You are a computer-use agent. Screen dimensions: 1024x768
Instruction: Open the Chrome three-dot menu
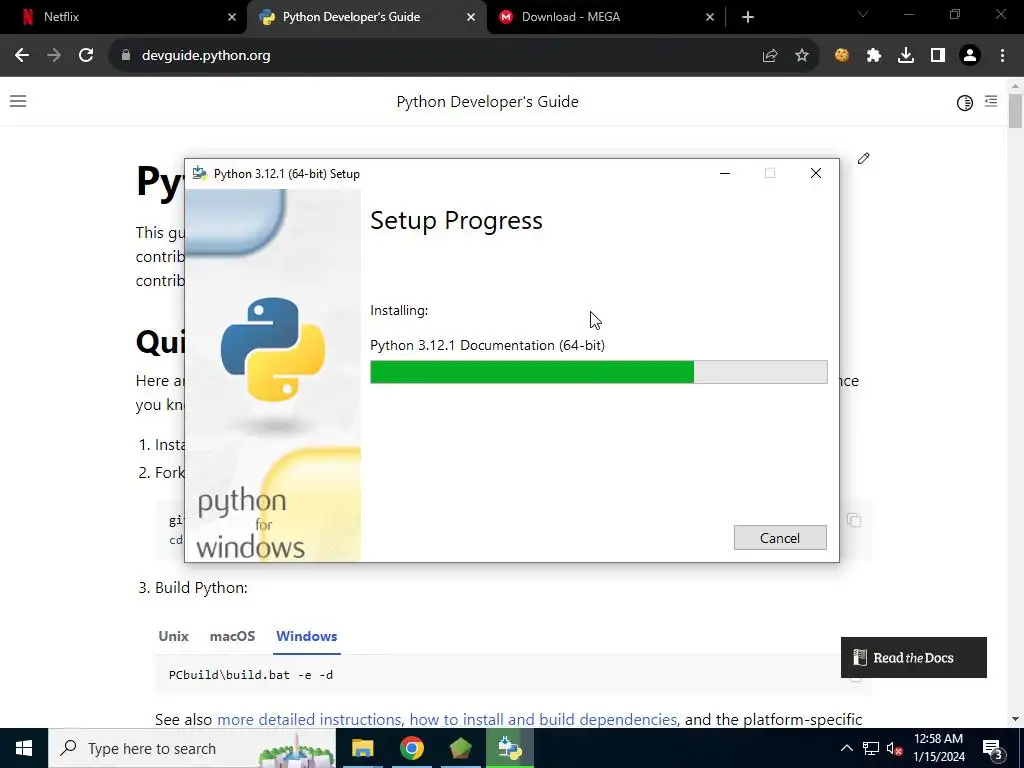[1002, 56]
